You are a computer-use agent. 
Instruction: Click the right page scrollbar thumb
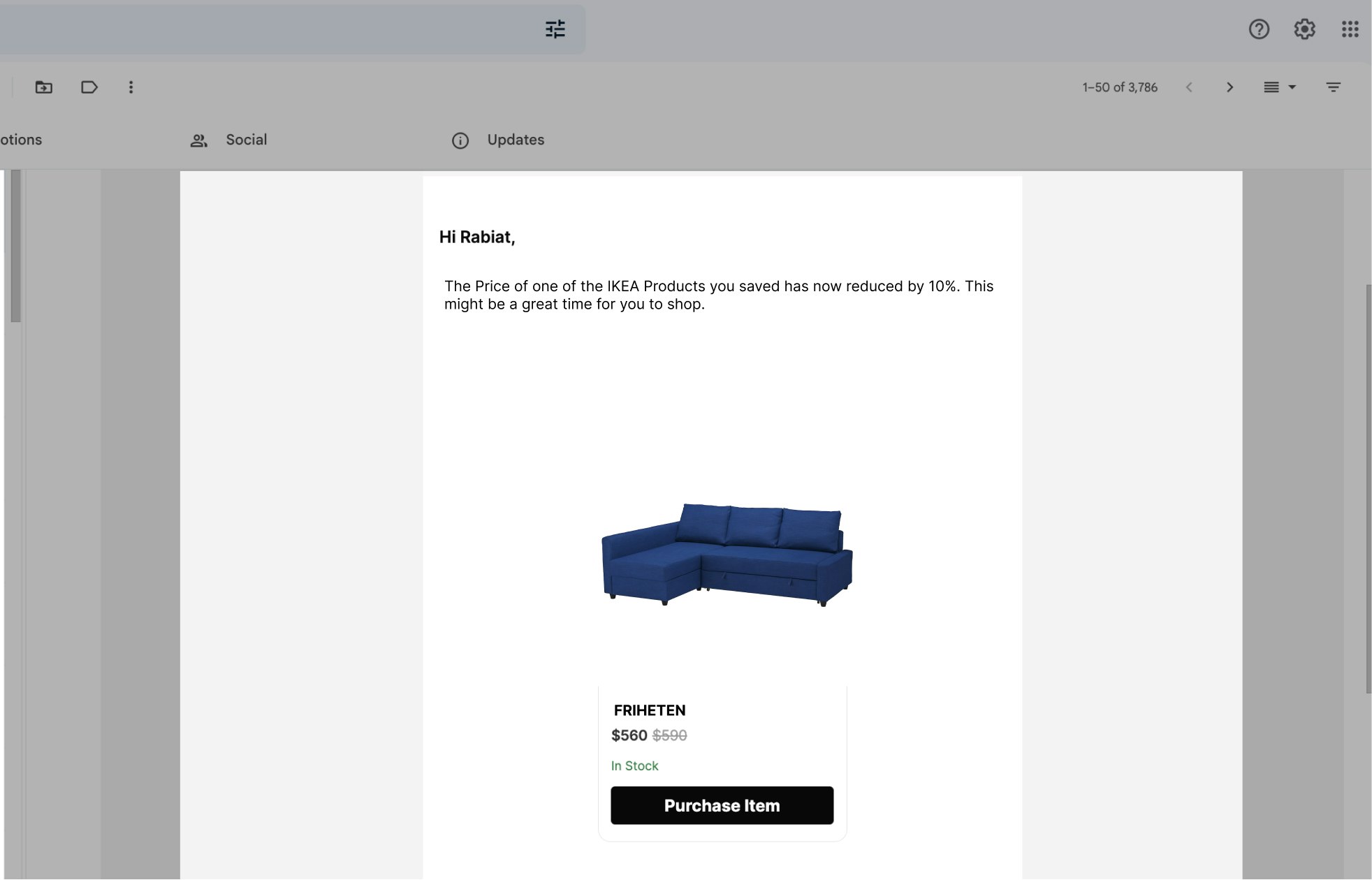click(1368, 489)
